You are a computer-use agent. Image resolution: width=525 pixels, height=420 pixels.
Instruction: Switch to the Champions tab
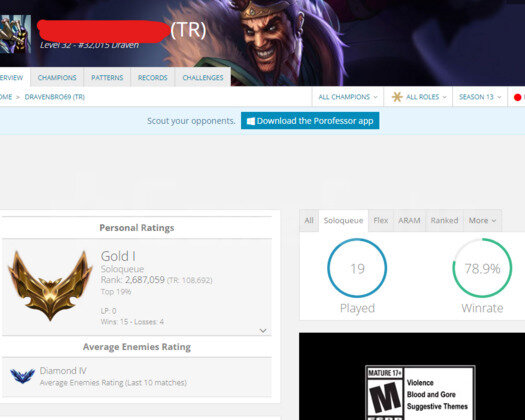click(x=57, y=77)
